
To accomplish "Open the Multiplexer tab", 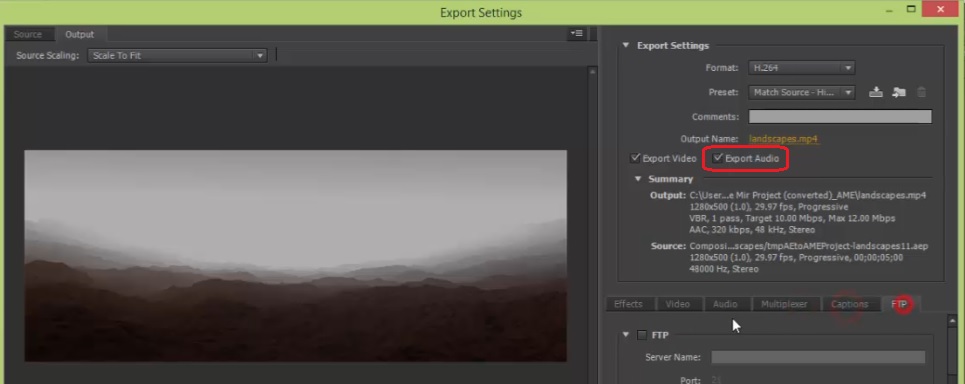I will tap(784, 304).
